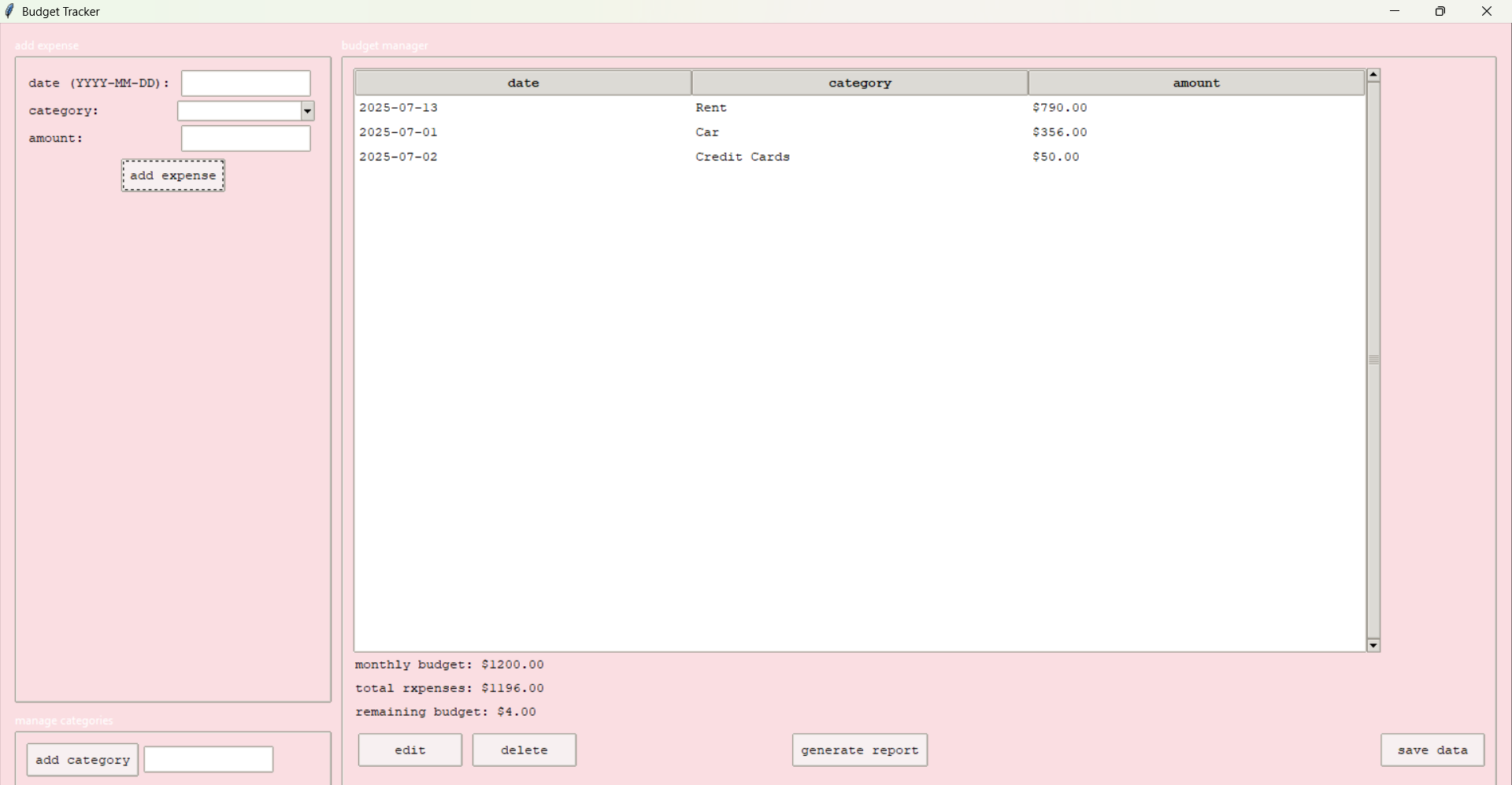
Task: Click inside the category combo box field
Action: (x=239, y=112)
